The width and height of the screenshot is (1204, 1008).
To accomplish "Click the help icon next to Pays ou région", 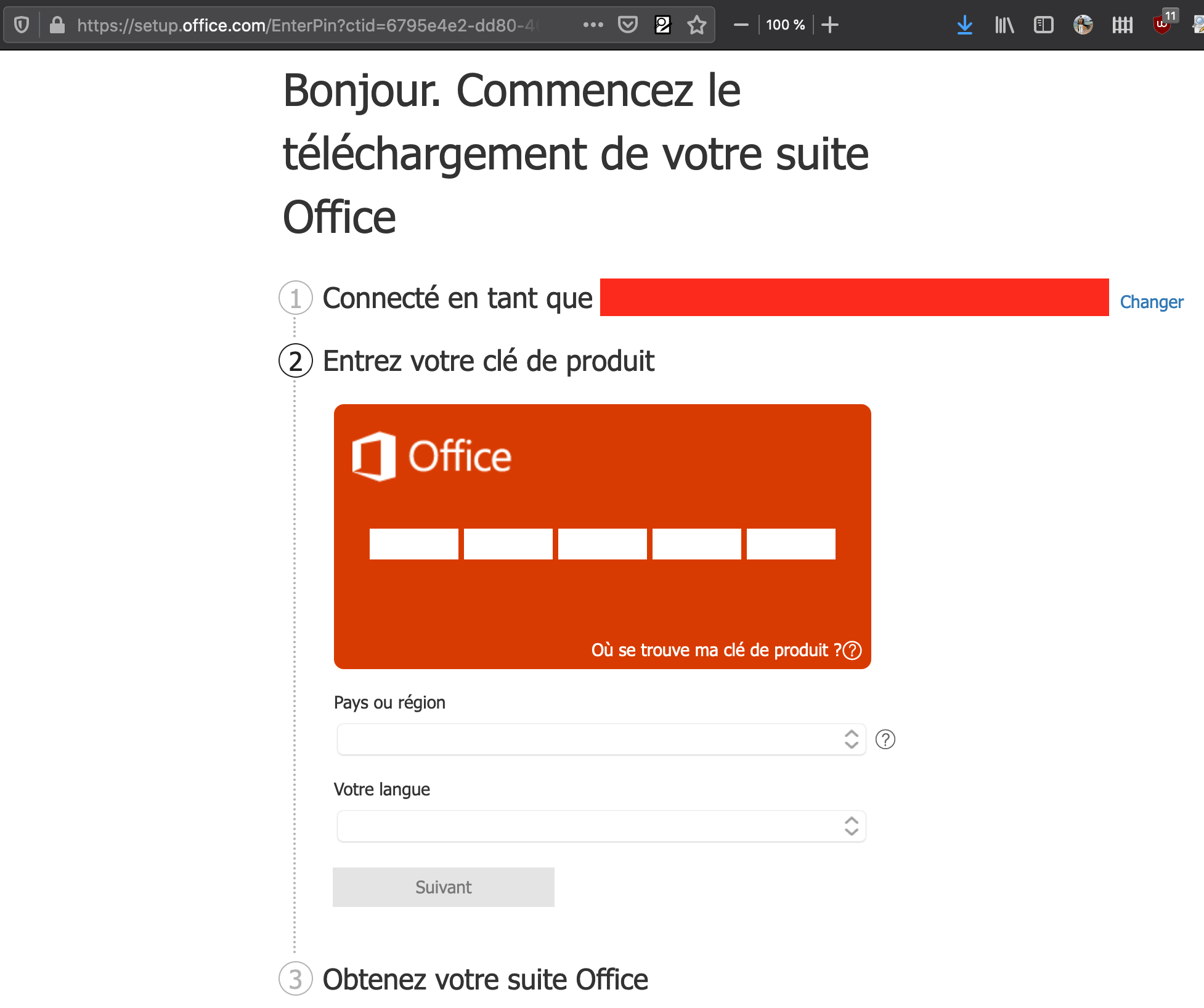I will (x=885, y=739).
